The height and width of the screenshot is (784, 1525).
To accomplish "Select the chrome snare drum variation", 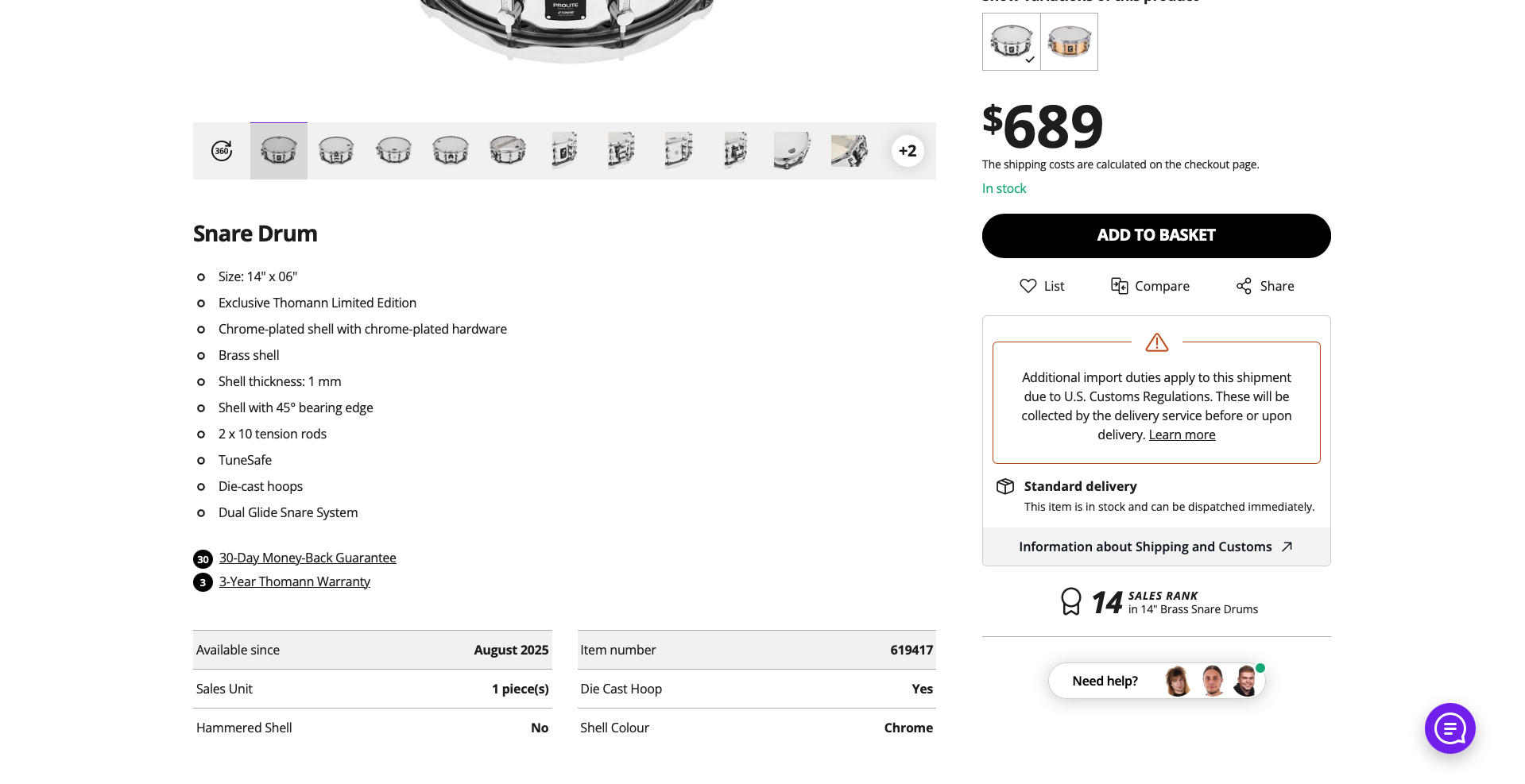I will [x=1011, y=41].
